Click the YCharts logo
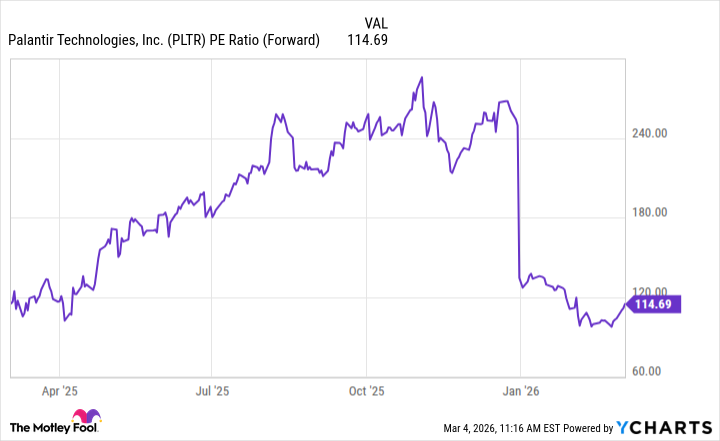This screenshot has height=441, width=720. click(665, 428)
